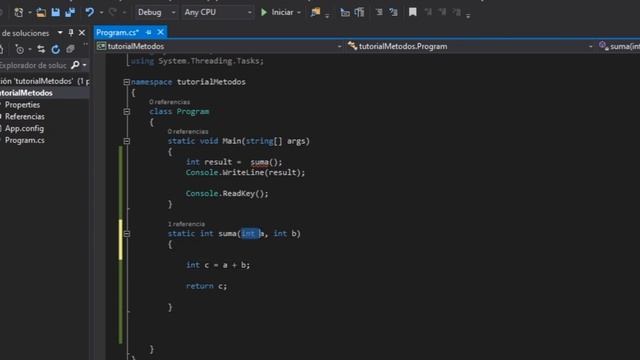Toggle a bookmark with the bookmark icon

(x=413, y=12)
